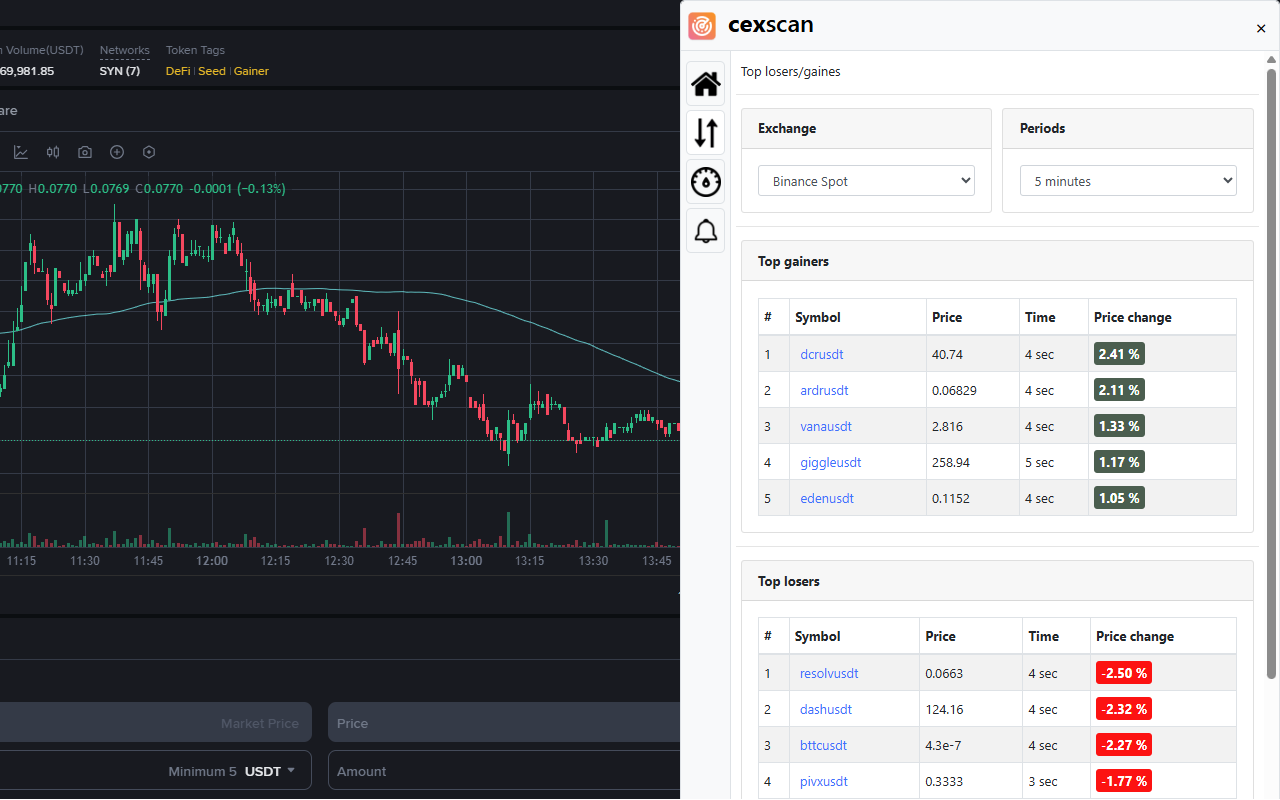Click the -2.32 % price change badge

point(1124,709)
